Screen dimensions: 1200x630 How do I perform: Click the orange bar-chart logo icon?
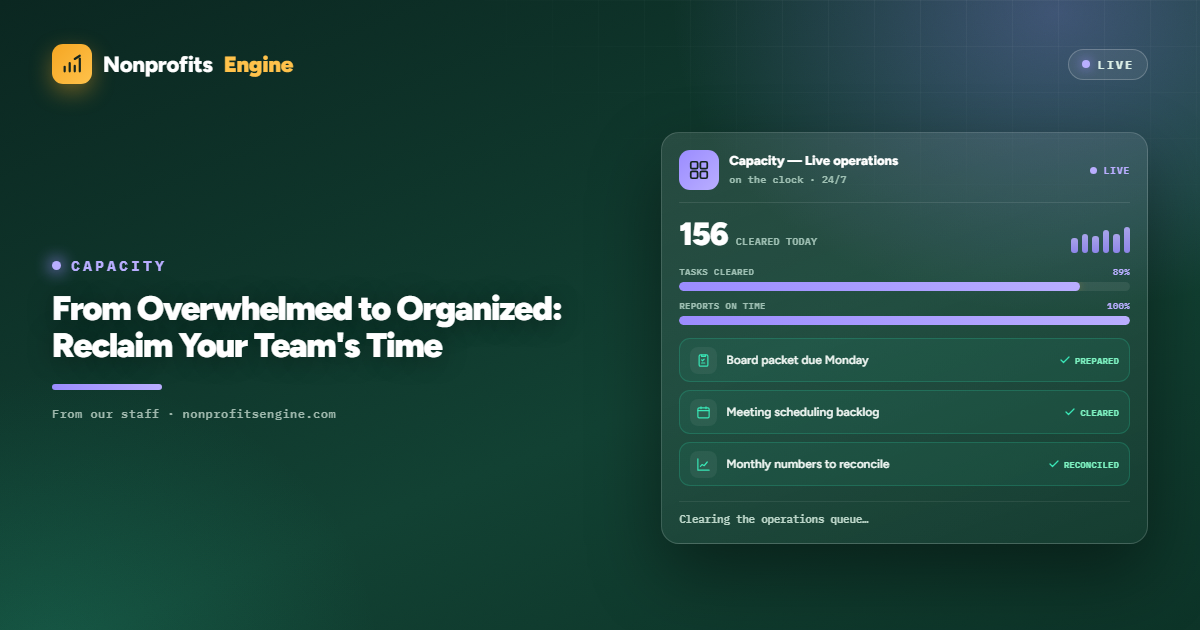tap(72, 64)
